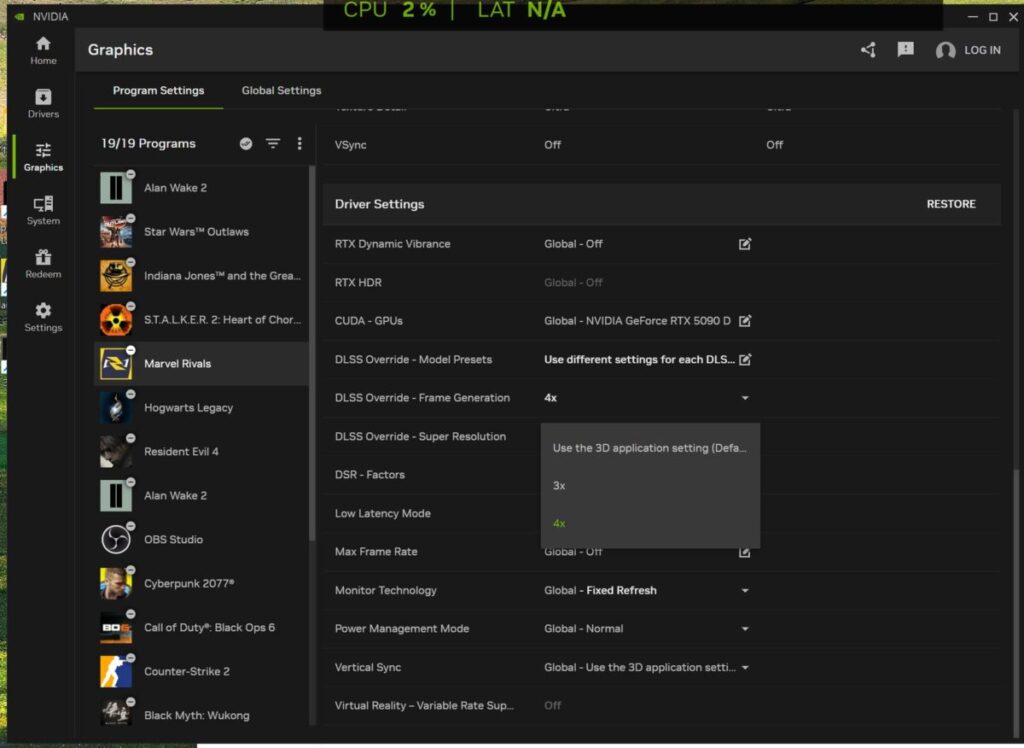Expand DLSS Frame Generation dropdown arrow

[744, 398]
